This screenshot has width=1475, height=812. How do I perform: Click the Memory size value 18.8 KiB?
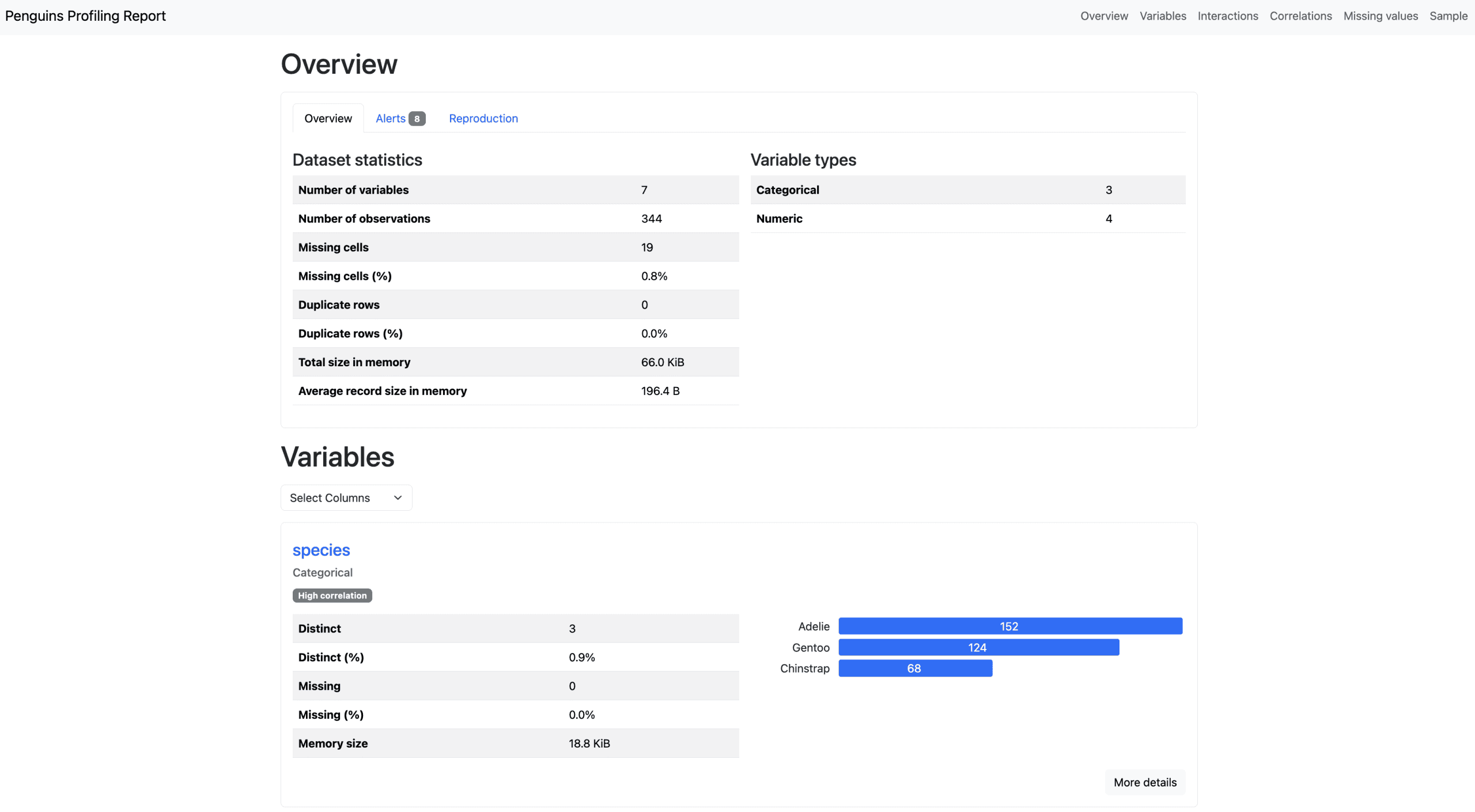(x=589, y=743)
